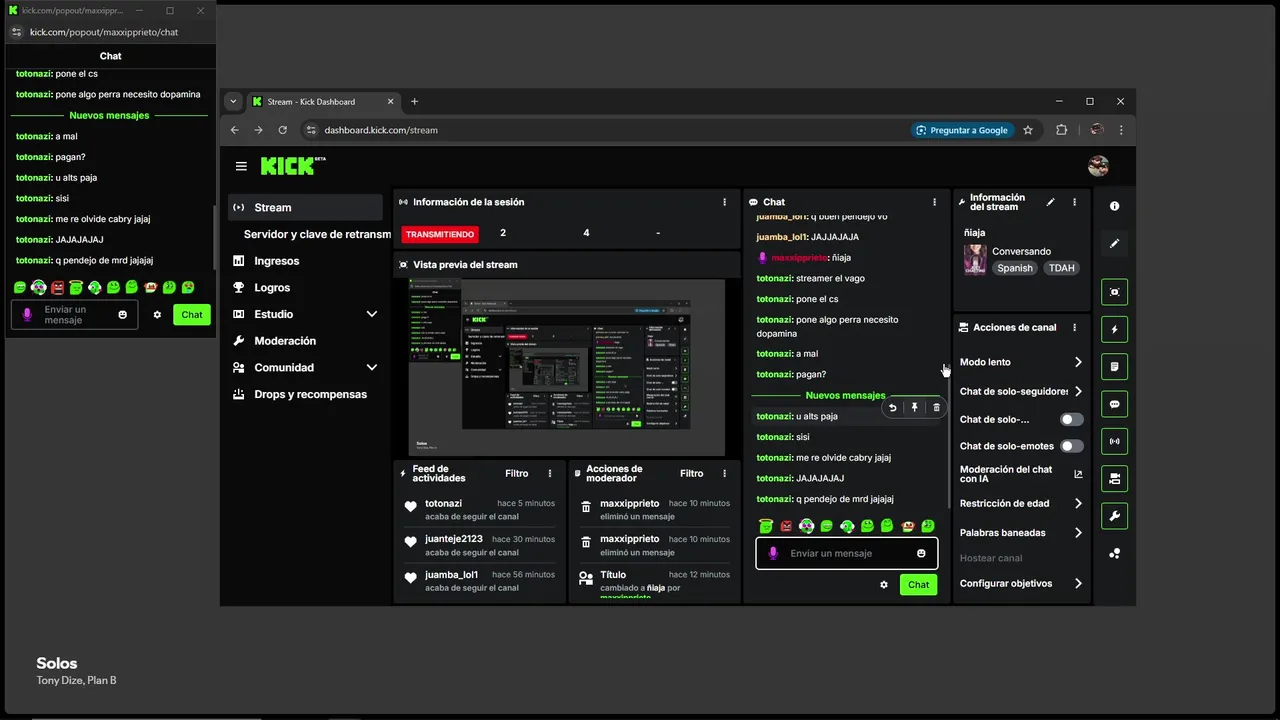
Task: Focus the dashboard Enviar un mensaje field
Action: click(x=846, y=553)
